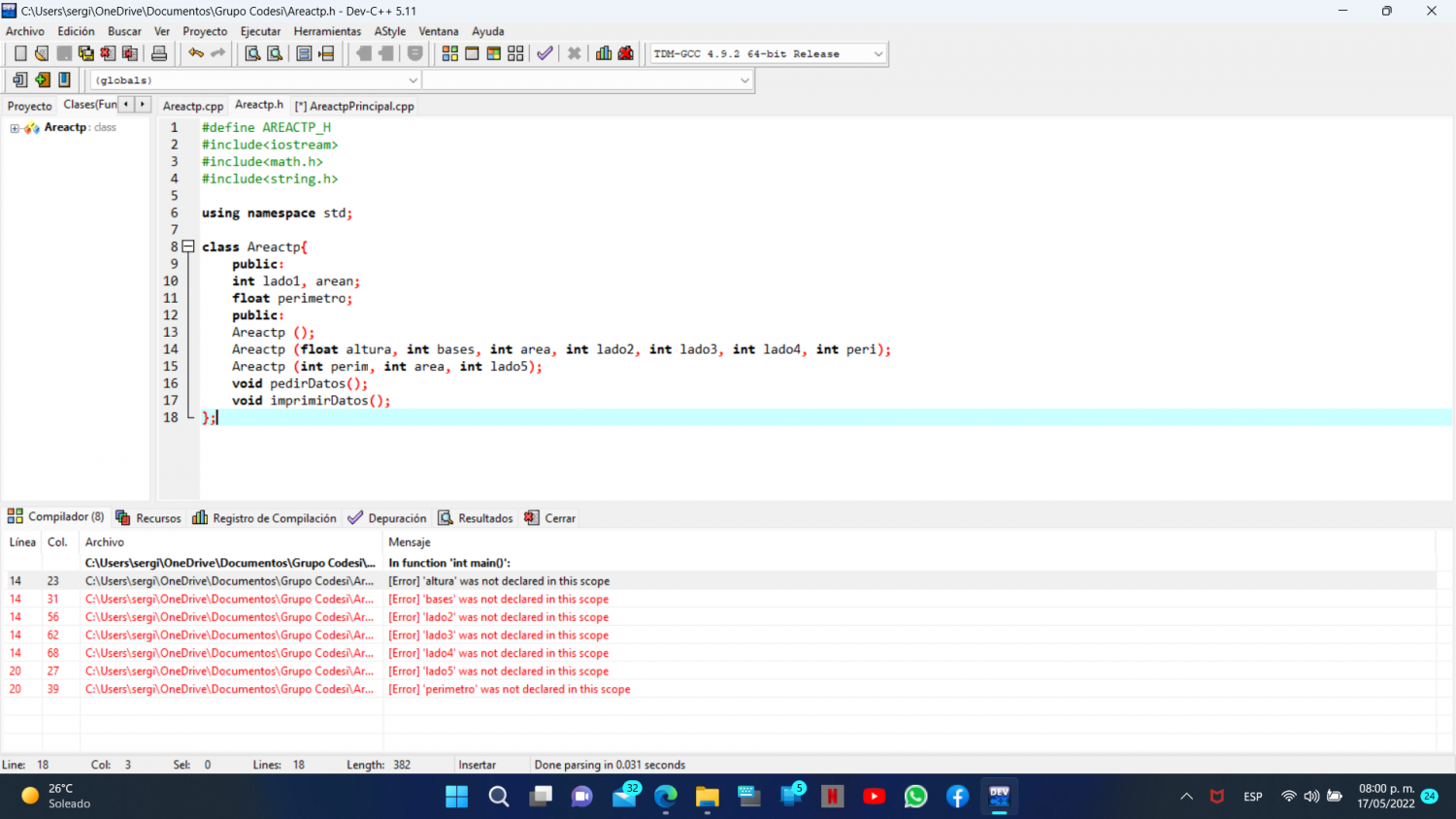Open the AStyle menu
The image size is (1456, 819).
click(390, 31)
